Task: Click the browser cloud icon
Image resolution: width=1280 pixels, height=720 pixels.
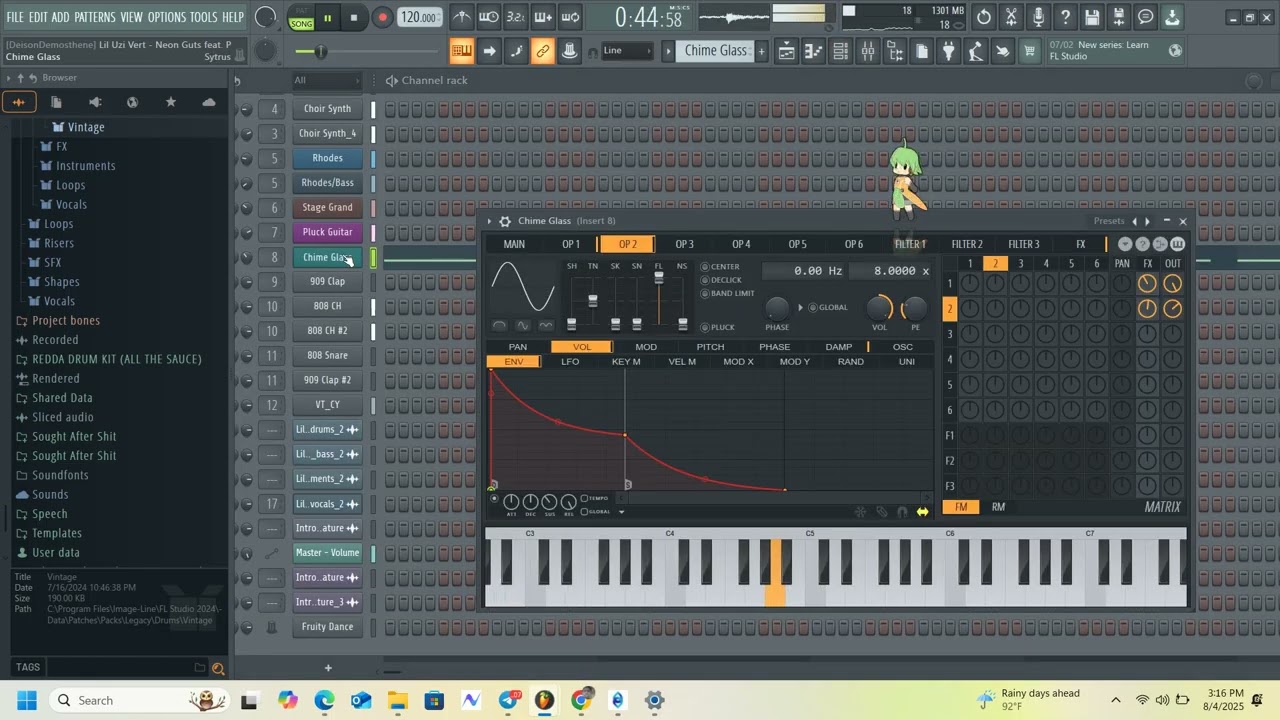Action: point(208,102)
